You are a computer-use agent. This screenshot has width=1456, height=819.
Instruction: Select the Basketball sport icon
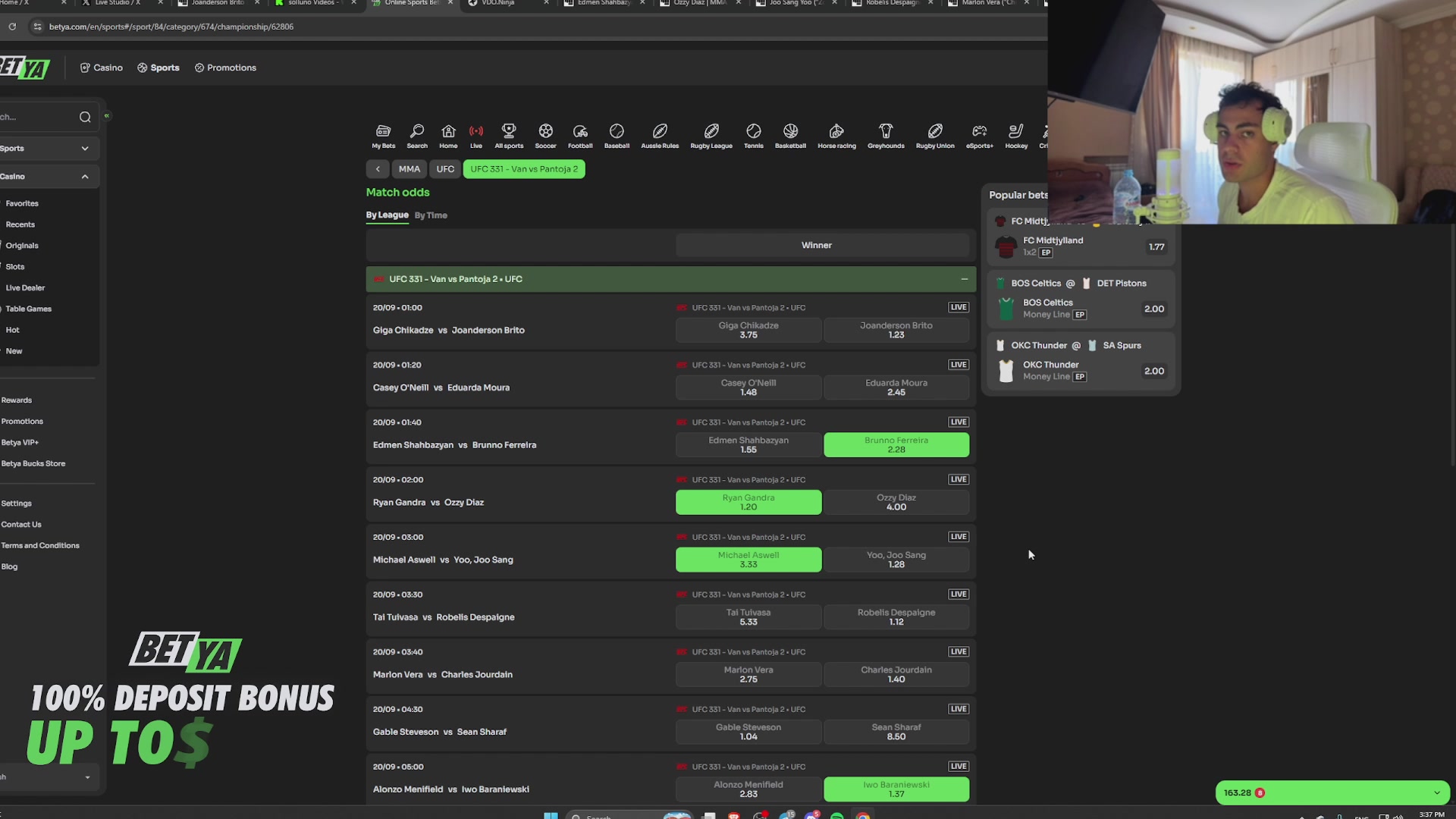(x=790, y=136)
